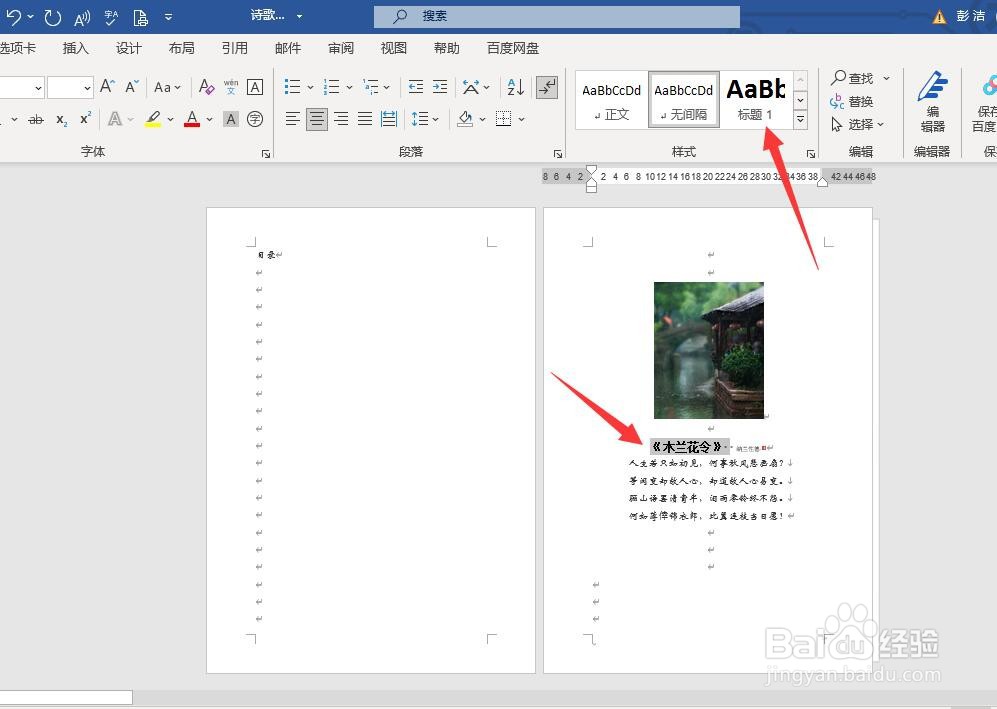Start Read Aloud from quick access toolbar

[x=82, y=18]
